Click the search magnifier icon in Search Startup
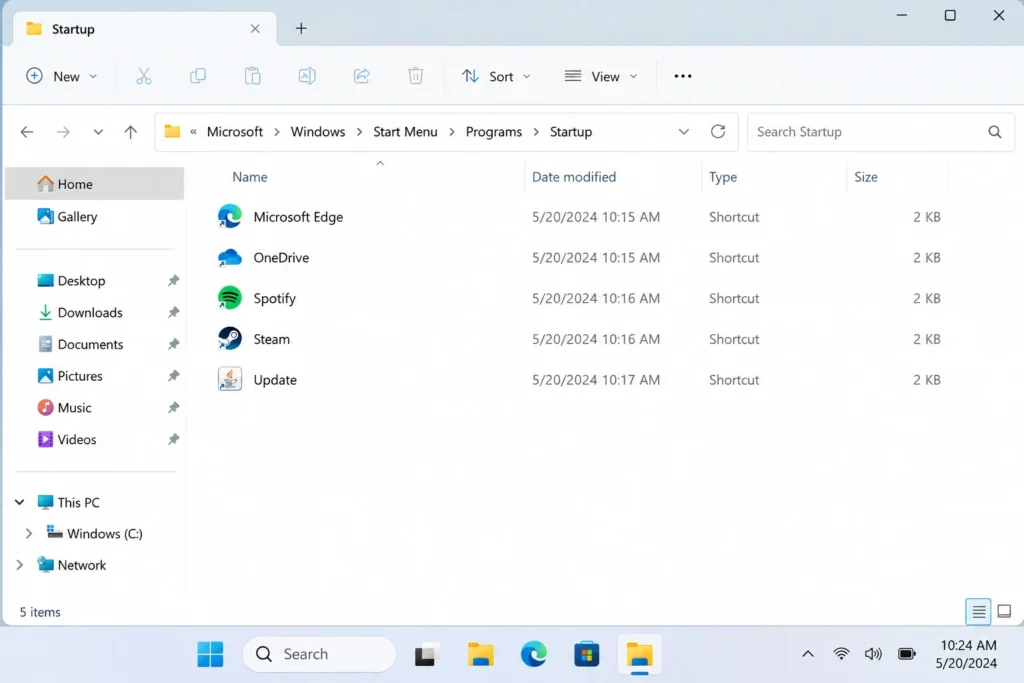 click(x=995, y=132)
